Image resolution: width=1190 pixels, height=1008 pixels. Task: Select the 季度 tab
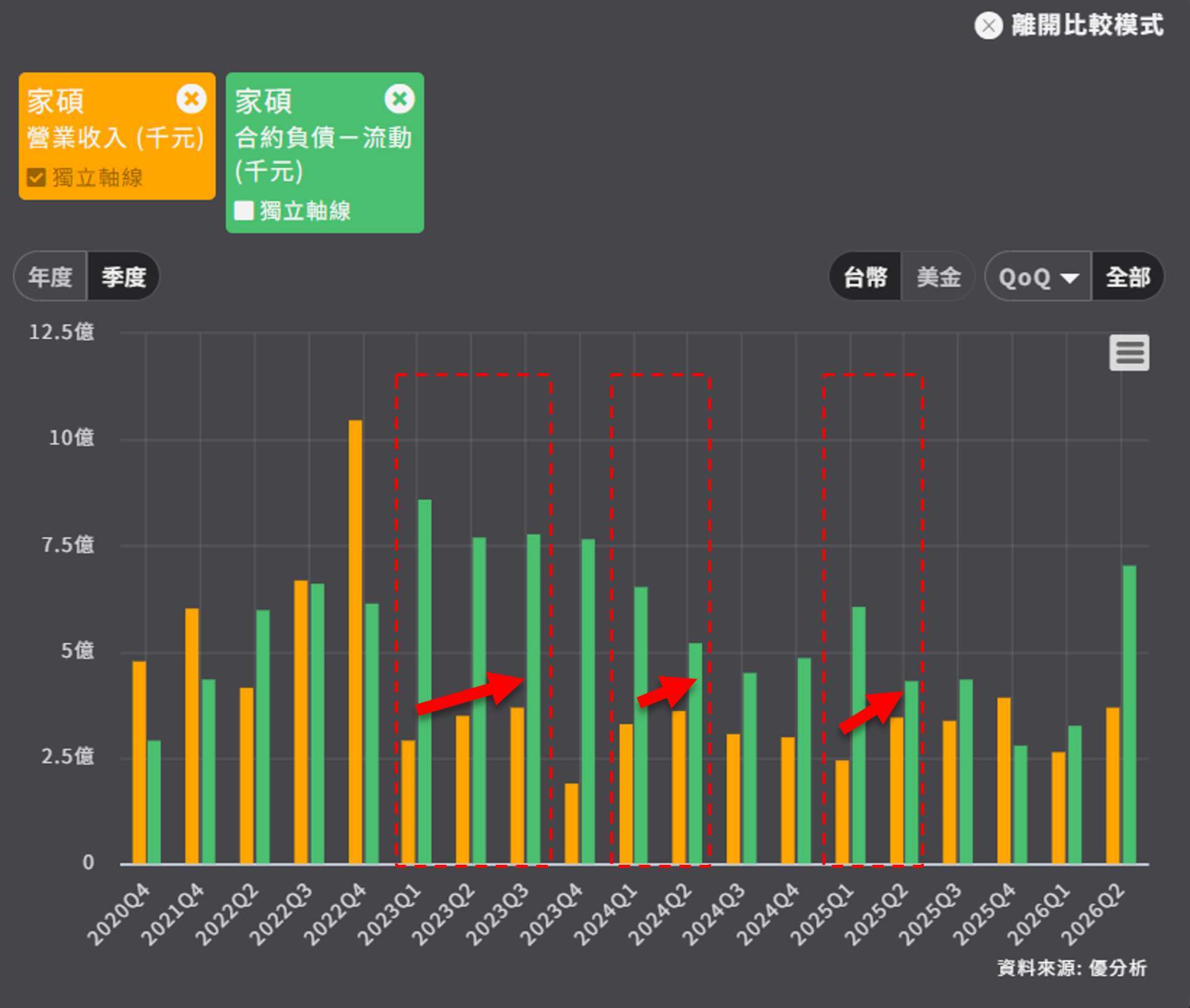(123, 276)
